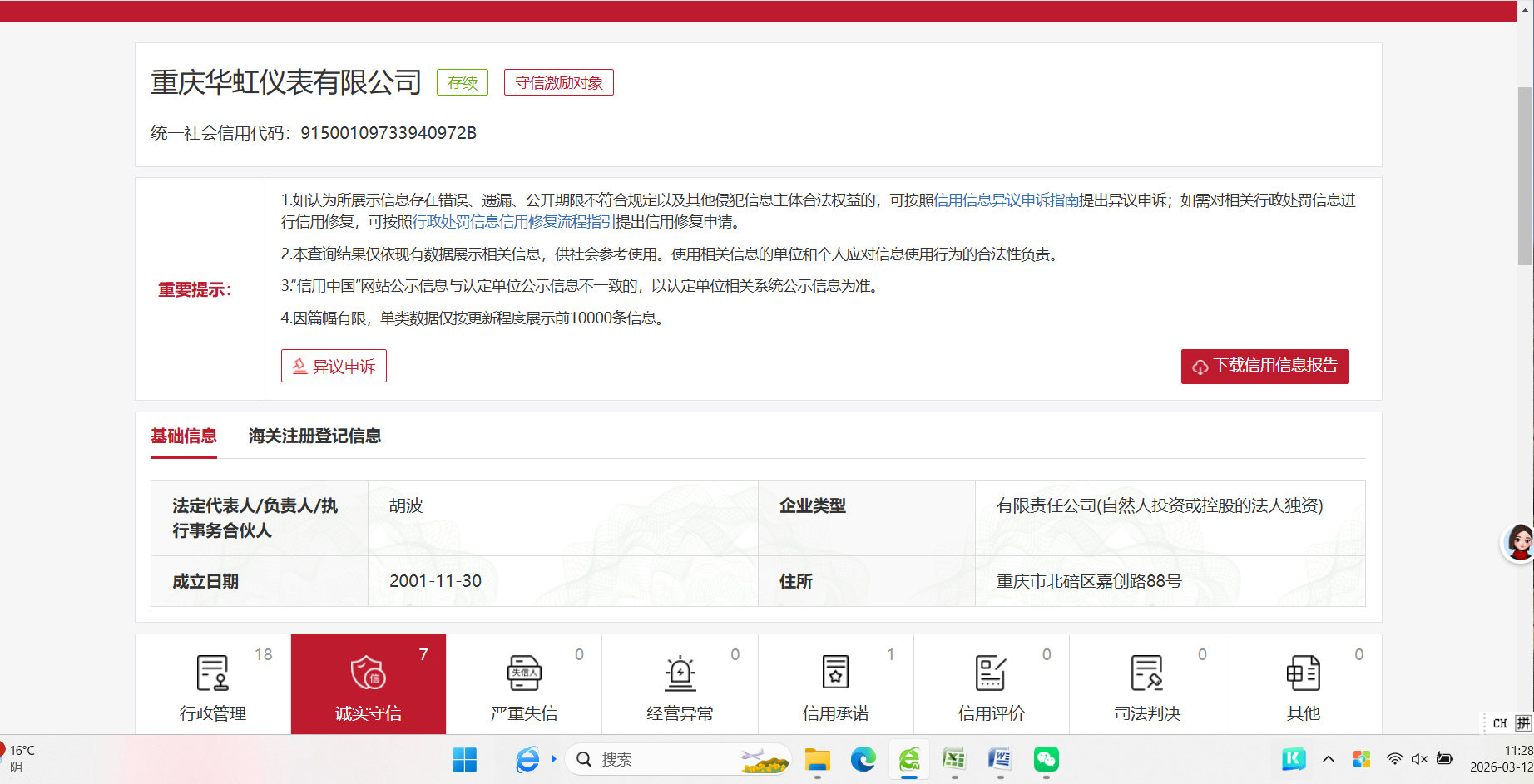Open the 严重失信 category icon
1534x784 pixels.
click(x=523, y=673)
